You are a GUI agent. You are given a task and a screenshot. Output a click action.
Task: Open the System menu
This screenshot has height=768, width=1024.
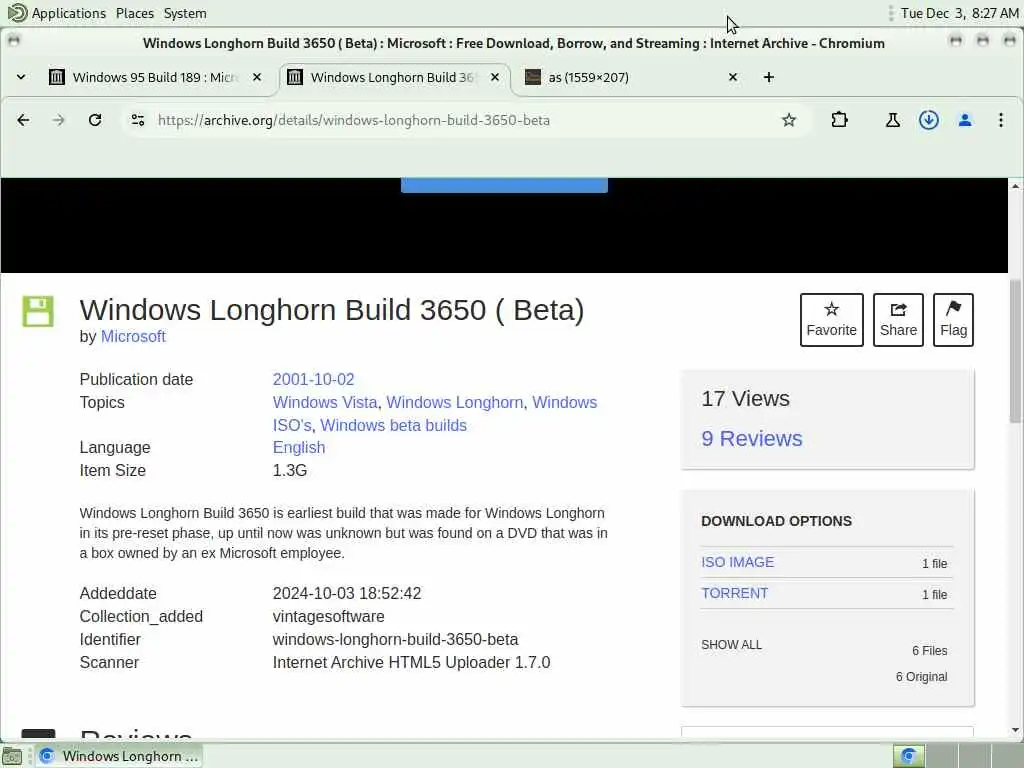185,13
